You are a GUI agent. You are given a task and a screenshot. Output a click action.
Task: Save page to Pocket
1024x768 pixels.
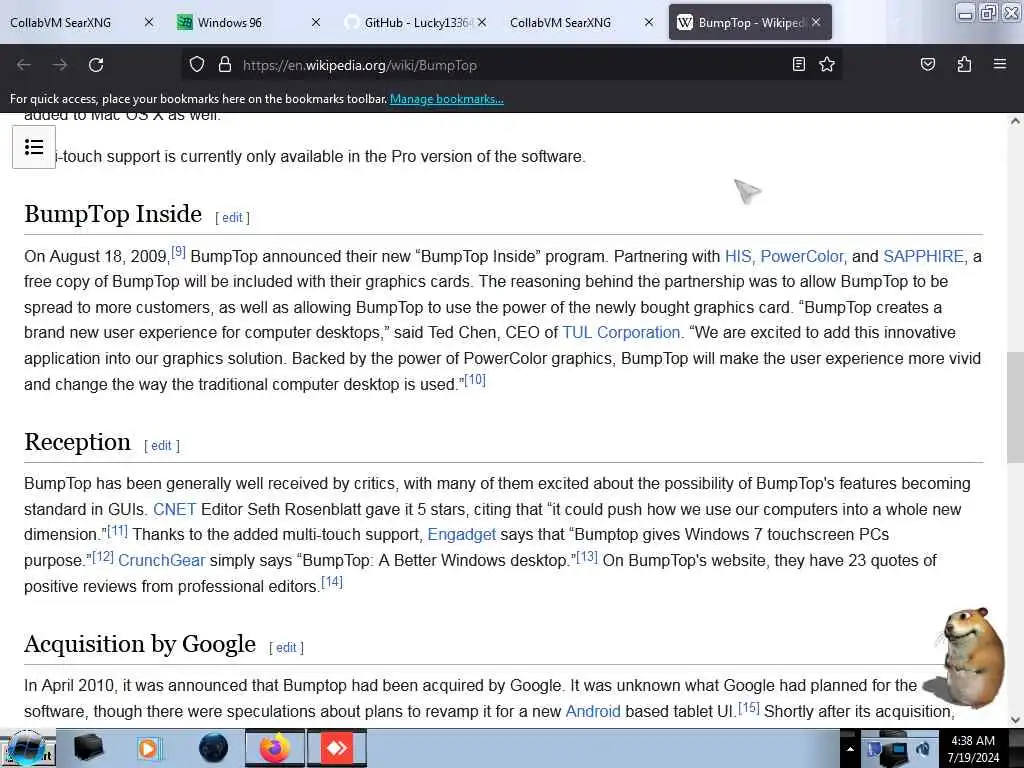click(927, 64)
